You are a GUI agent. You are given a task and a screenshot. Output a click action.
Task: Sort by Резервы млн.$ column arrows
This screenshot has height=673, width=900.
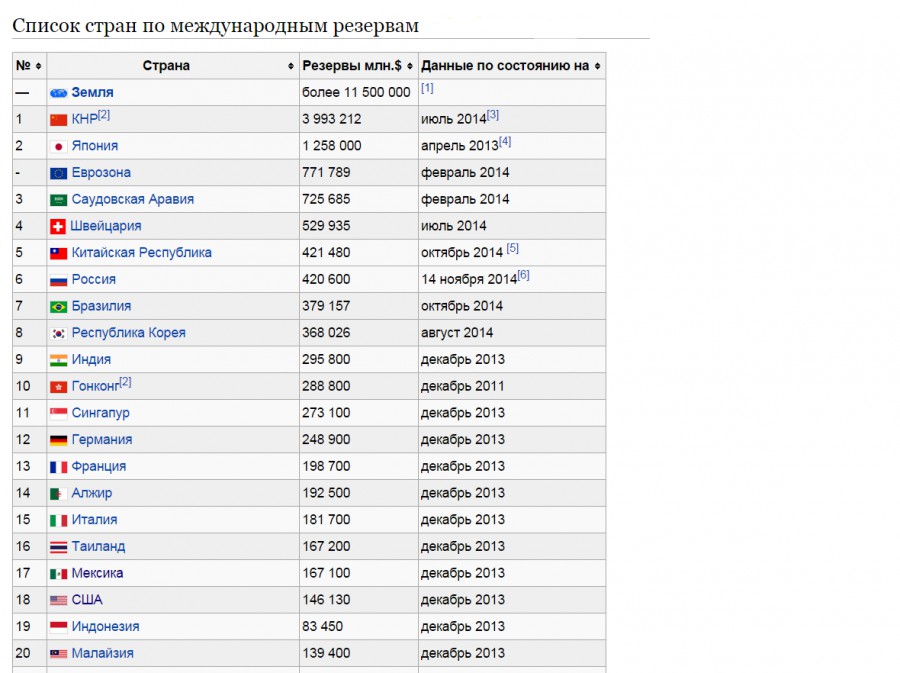coord(410,66)
